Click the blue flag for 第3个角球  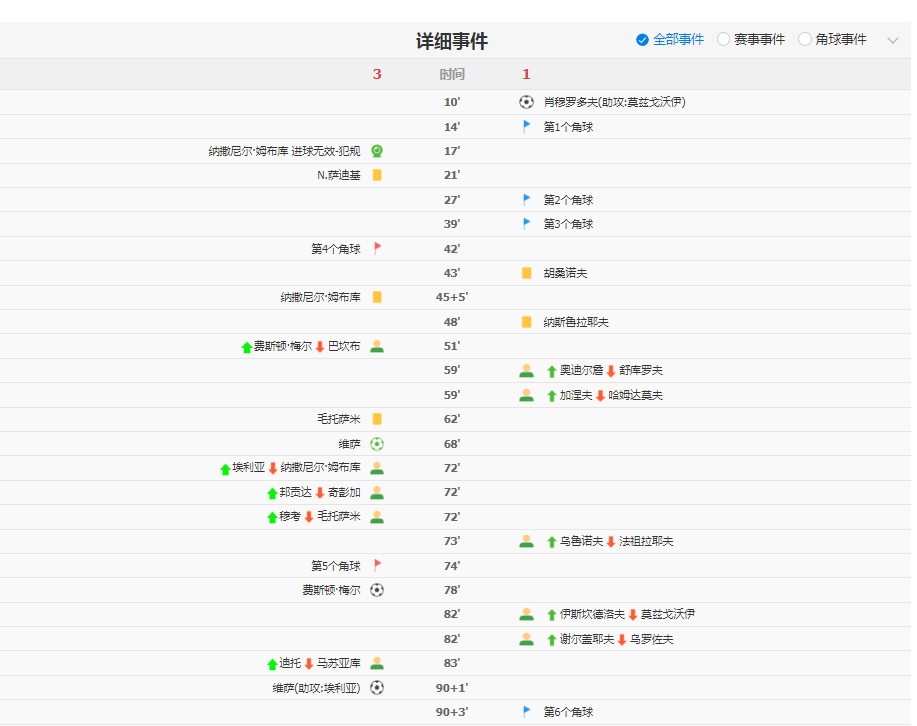[x=526, y=223]
